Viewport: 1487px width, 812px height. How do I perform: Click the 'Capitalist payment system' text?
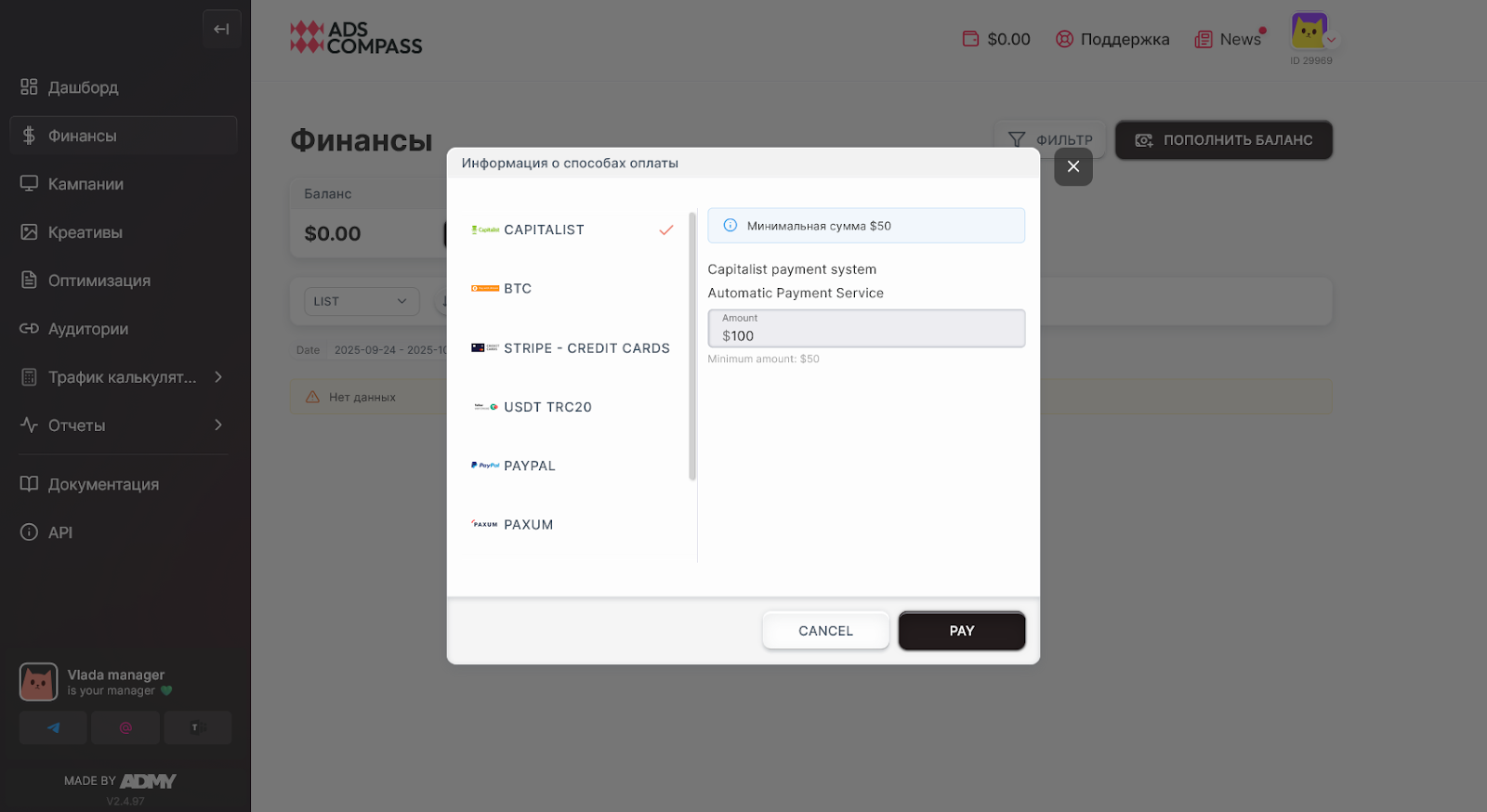click(792, 269)
